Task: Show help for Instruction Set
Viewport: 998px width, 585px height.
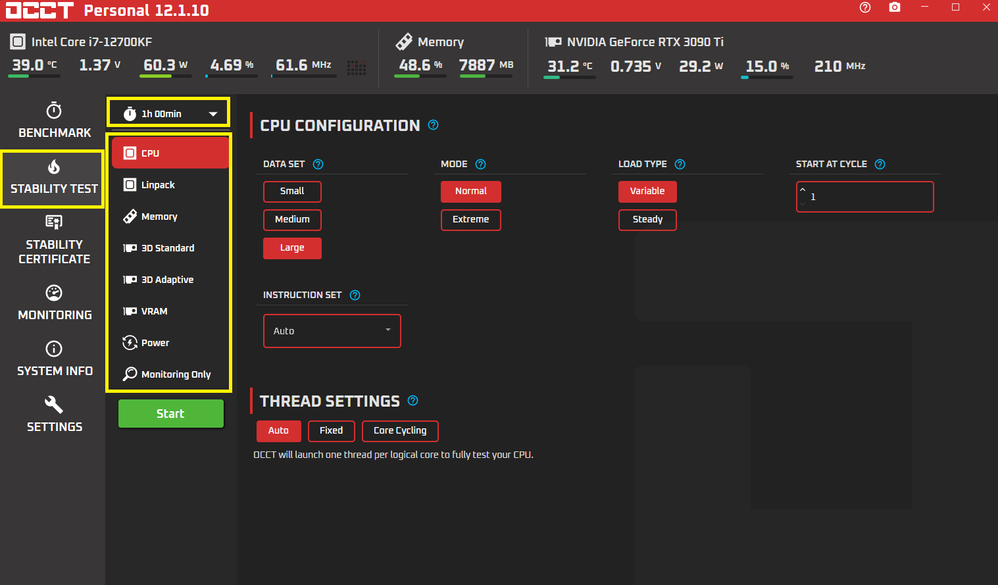Action: [x=355, y=295]
